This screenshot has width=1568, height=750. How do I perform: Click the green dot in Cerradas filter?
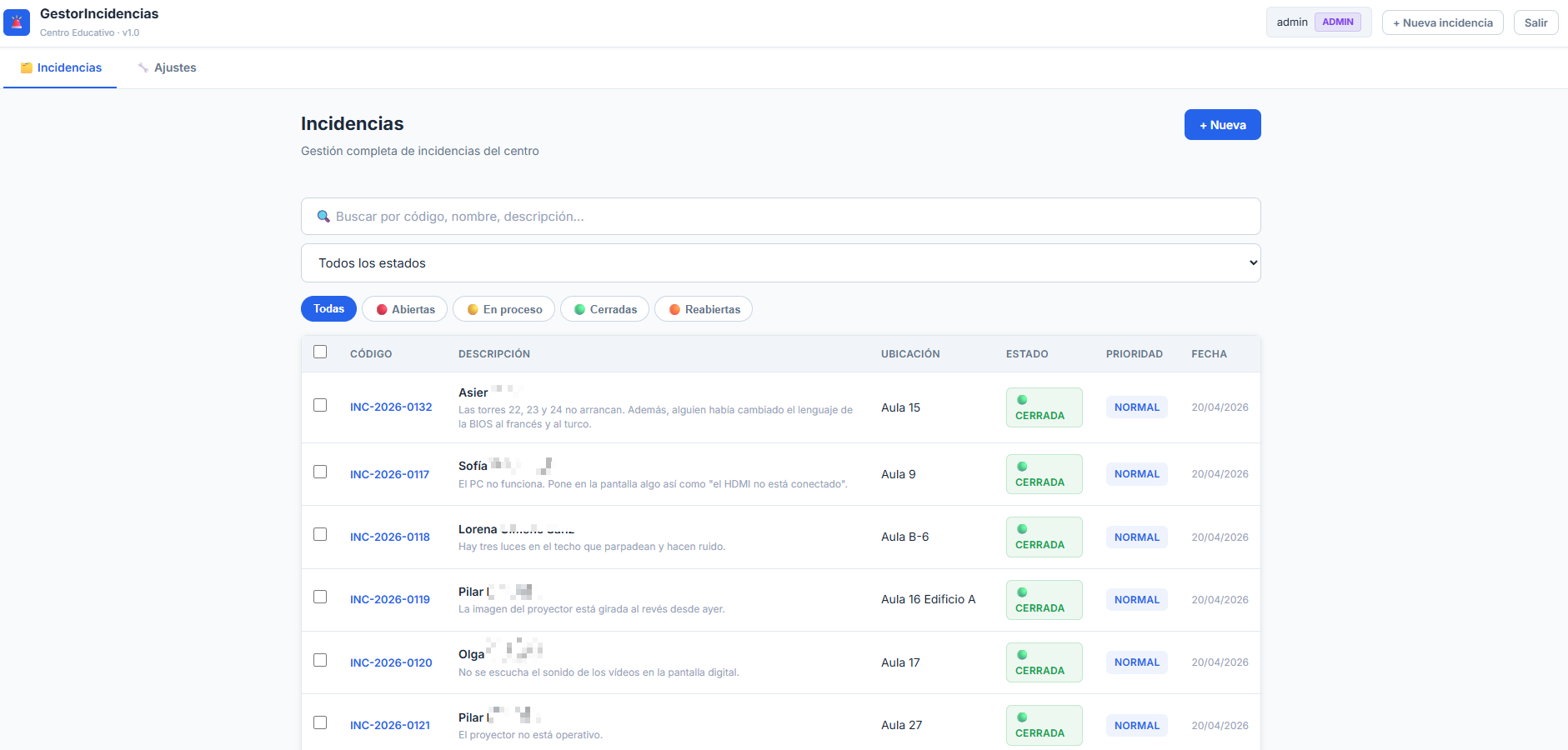click(x=579, y=309)
